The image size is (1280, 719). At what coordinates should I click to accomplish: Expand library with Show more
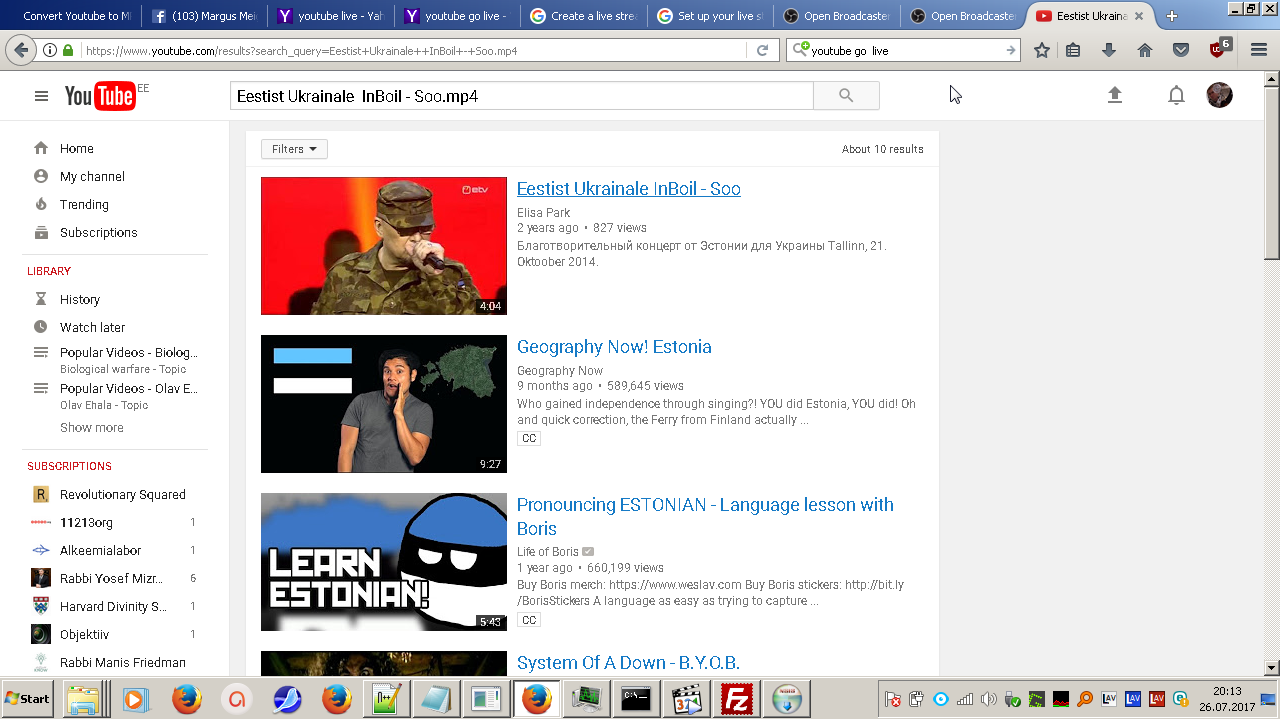(x=92, y=427)
